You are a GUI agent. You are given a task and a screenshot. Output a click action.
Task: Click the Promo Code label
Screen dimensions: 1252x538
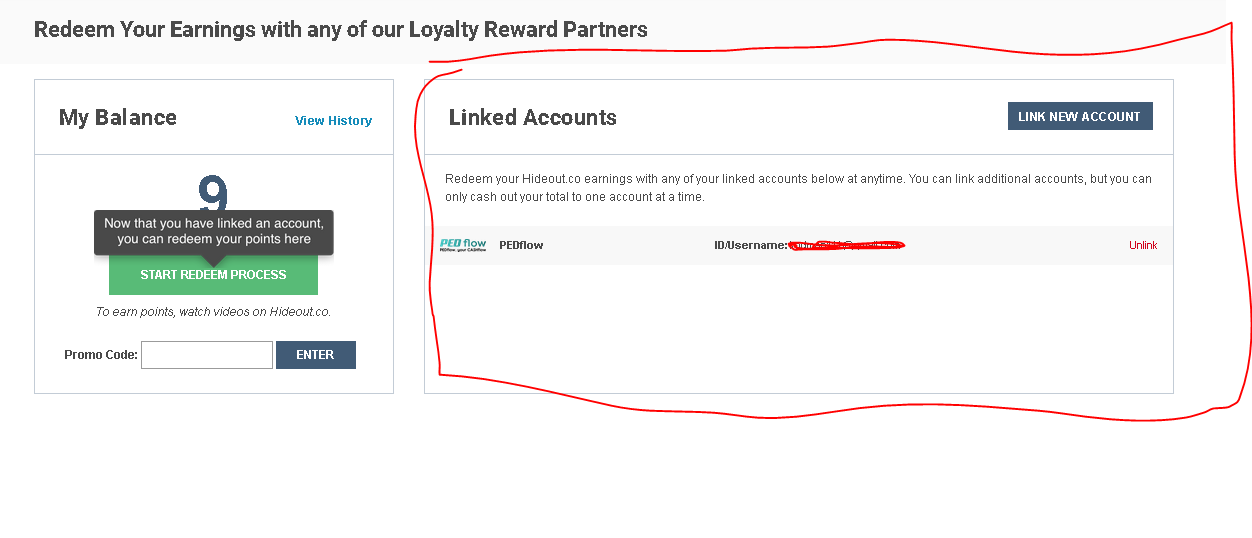click(x=101, y=355)
